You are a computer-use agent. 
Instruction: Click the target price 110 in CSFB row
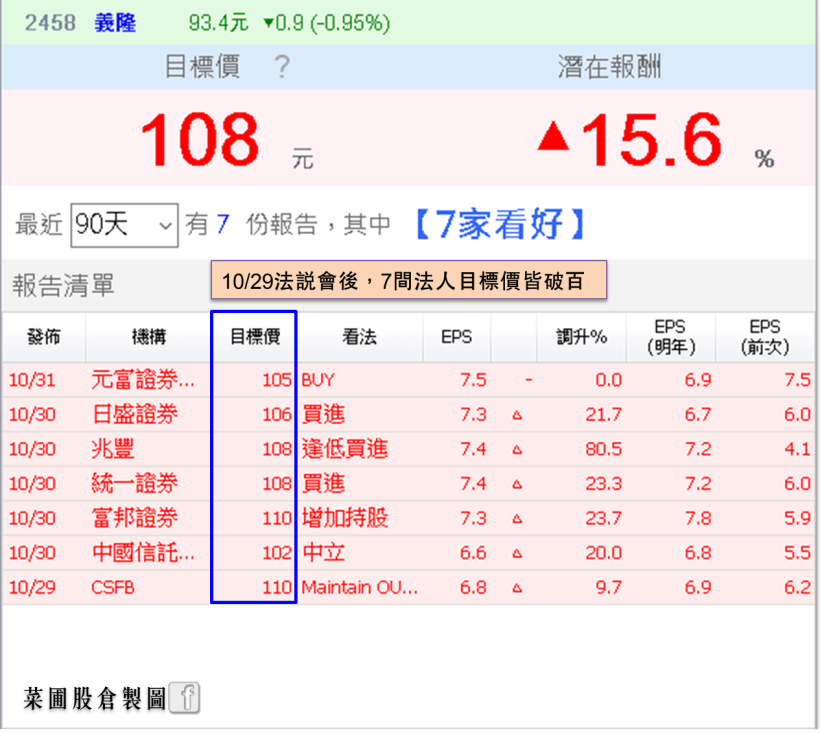pos(277,587)
